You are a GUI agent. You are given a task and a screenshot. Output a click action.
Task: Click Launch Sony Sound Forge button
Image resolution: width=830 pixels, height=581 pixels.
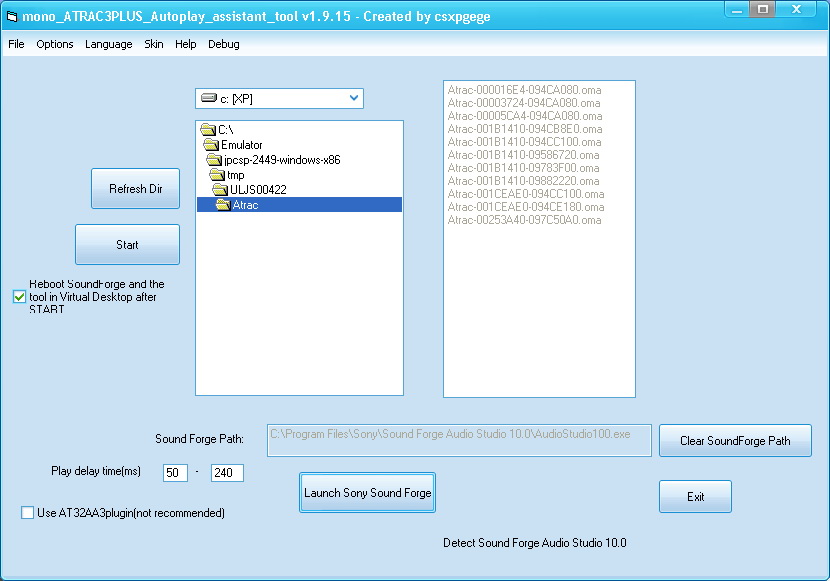coord(367,493)
